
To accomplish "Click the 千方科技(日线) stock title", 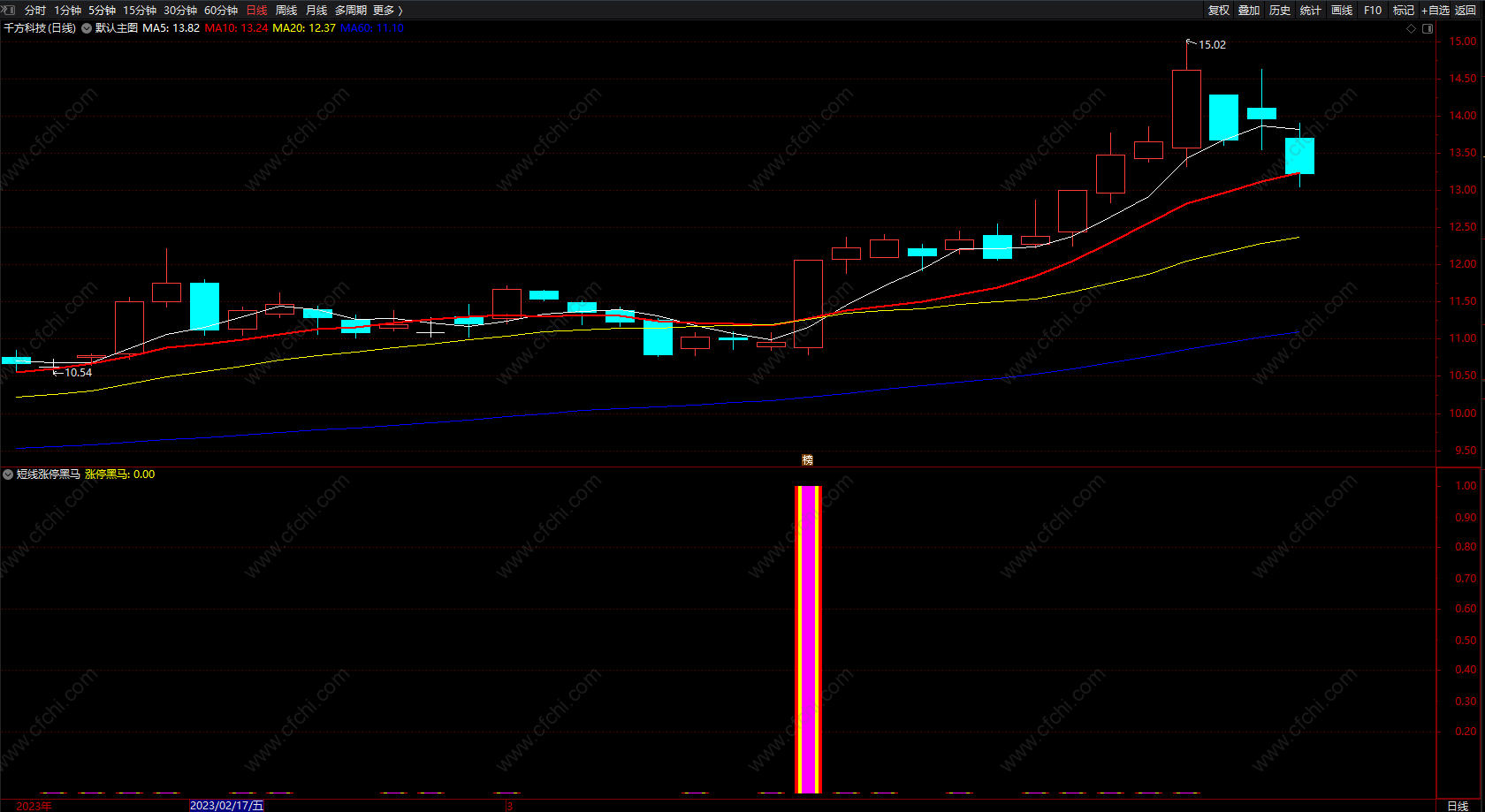I will pos(40,28).
